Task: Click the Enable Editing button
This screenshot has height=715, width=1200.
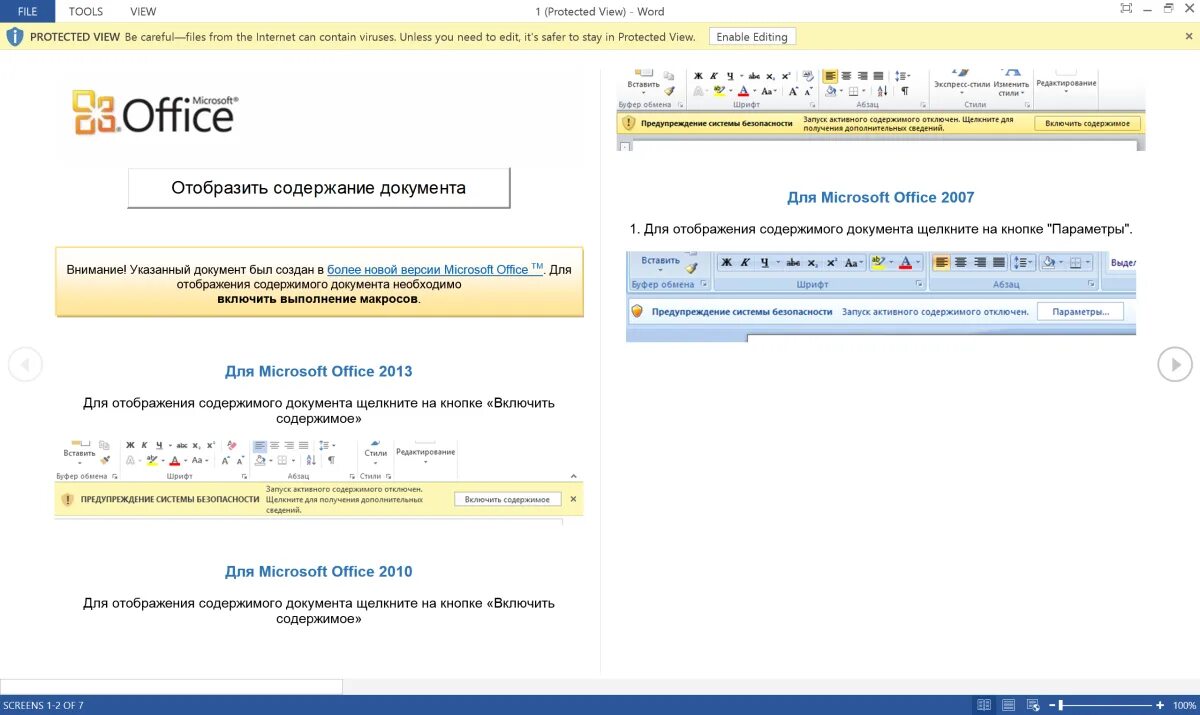Action: coord(752,37)
